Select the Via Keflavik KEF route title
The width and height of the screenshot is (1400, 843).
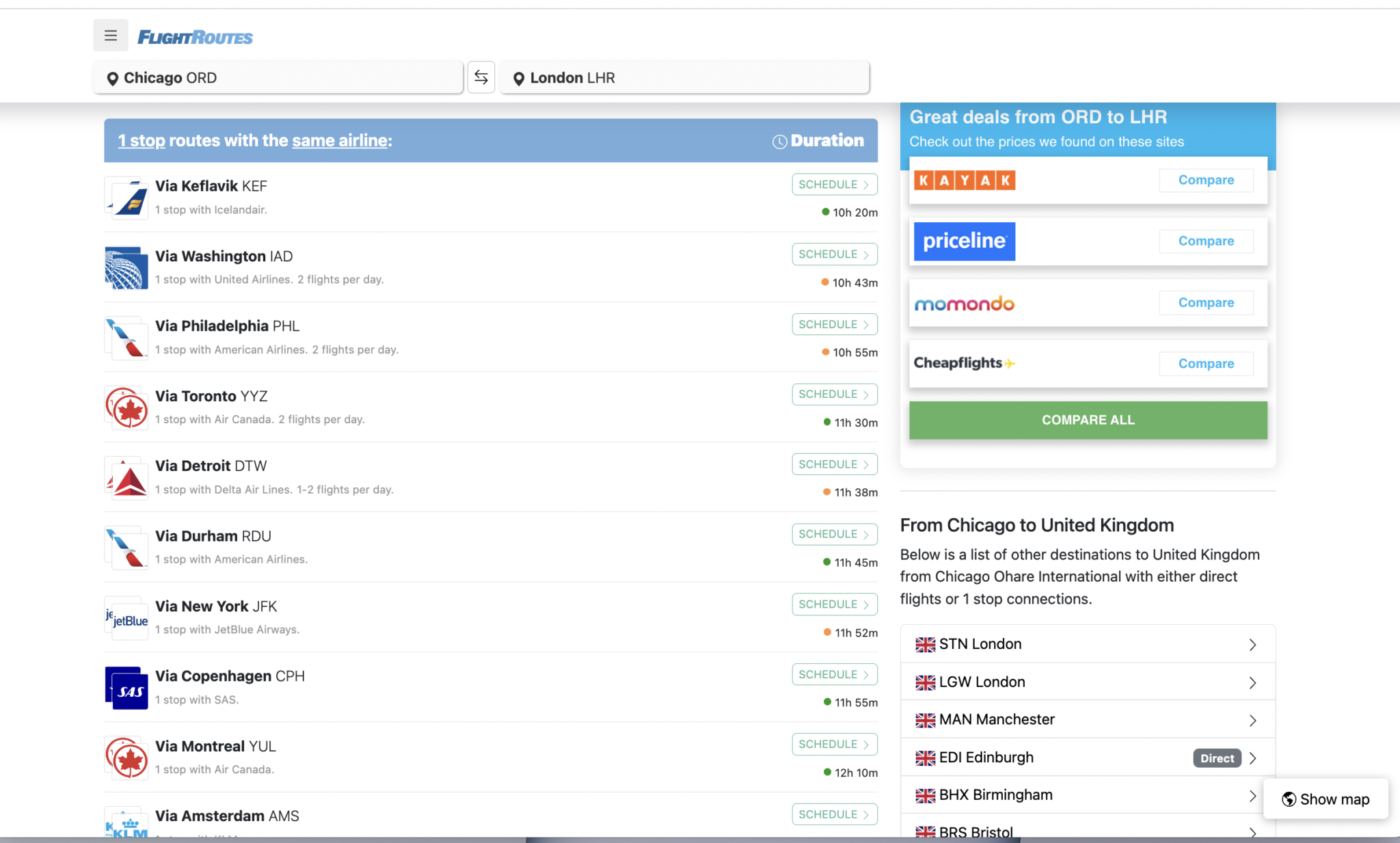point(211,186)
